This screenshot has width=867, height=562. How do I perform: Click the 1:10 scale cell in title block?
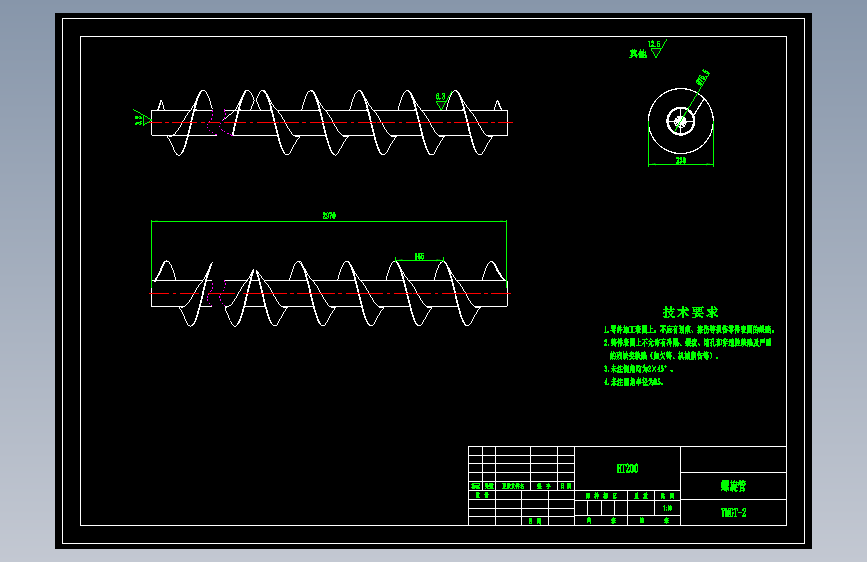pyautogui.click(x=667, y=508)
